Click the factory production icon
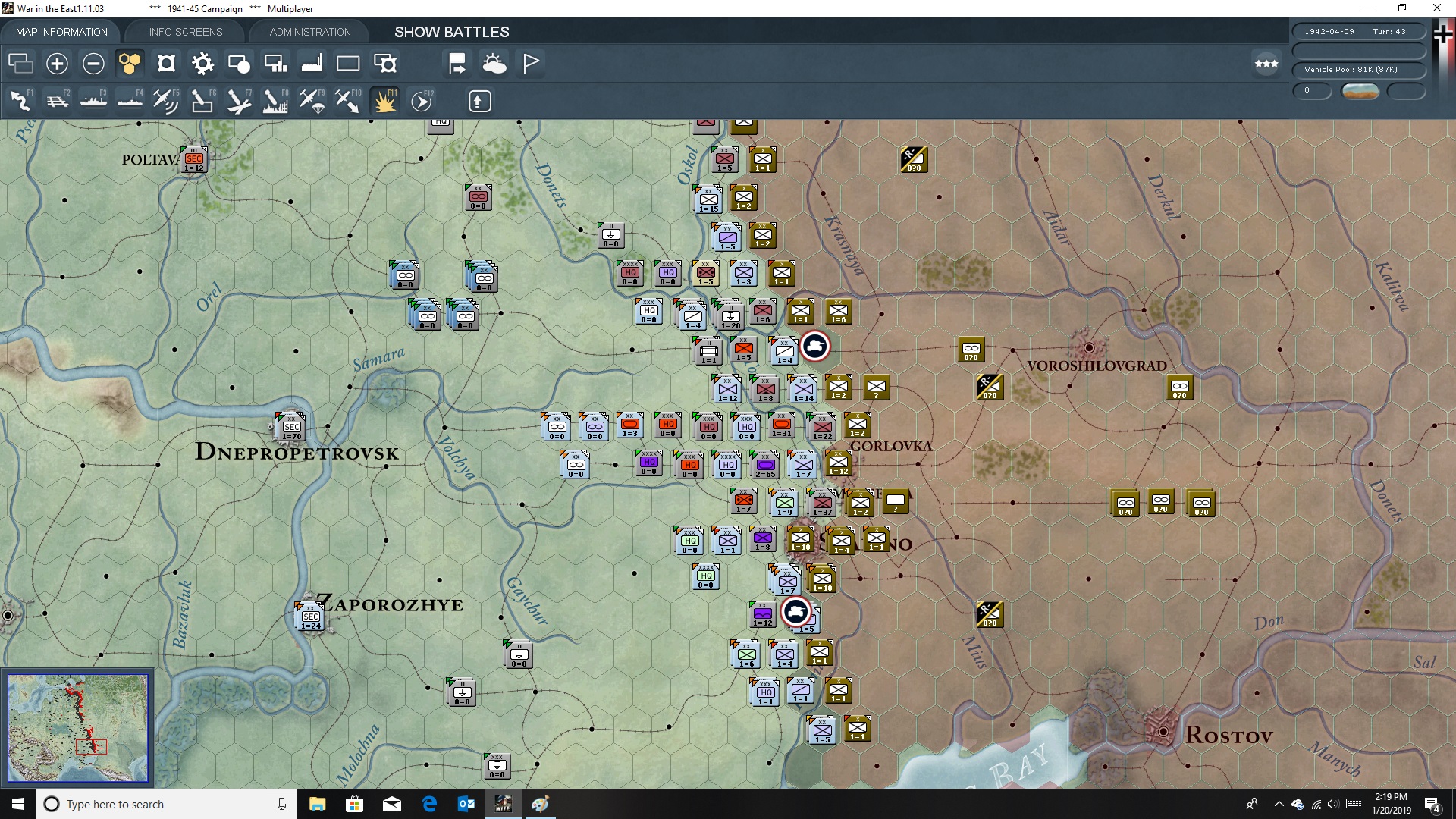The image size is (1456, 819). (312, 64)
